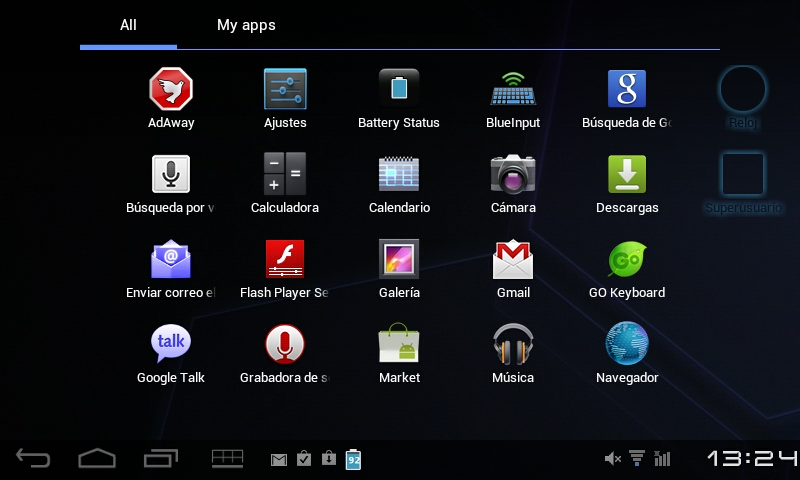Launch the Música app
This screenshot has height=480, width=800.
pos(513,354)
